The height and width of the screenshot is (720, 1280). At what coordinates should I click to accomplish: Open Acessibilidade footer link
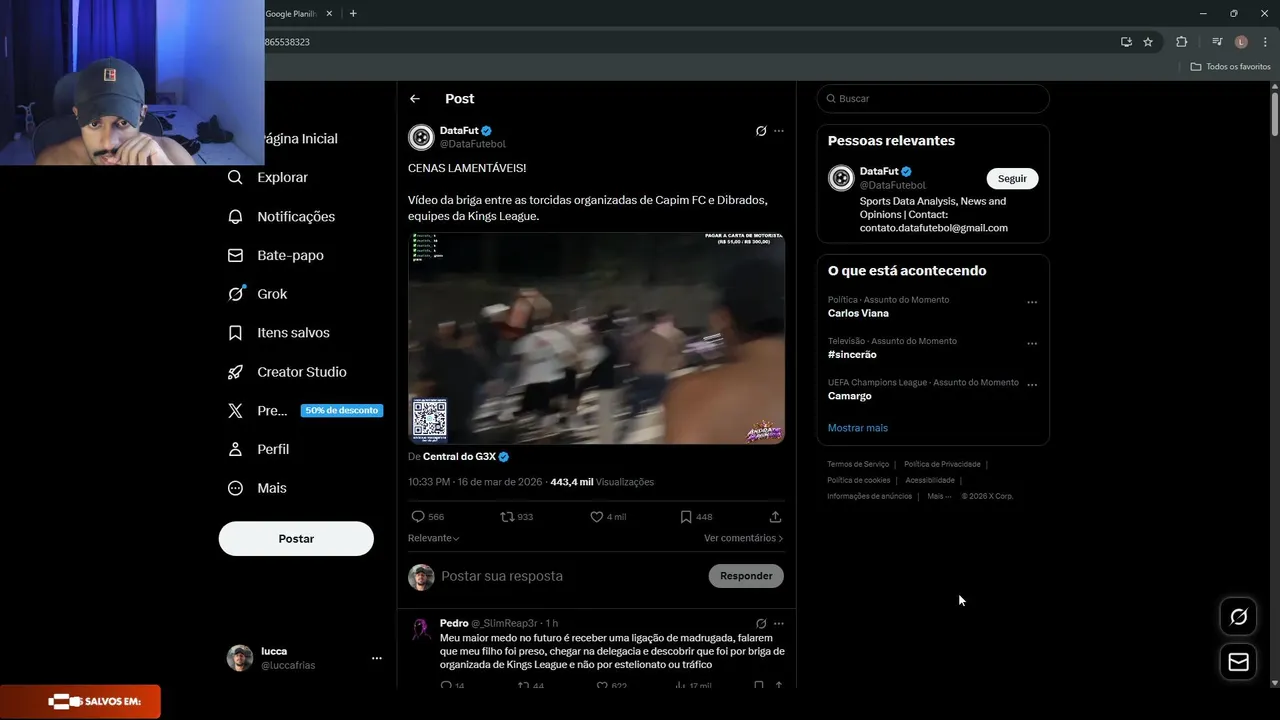(x=930, y=481)
